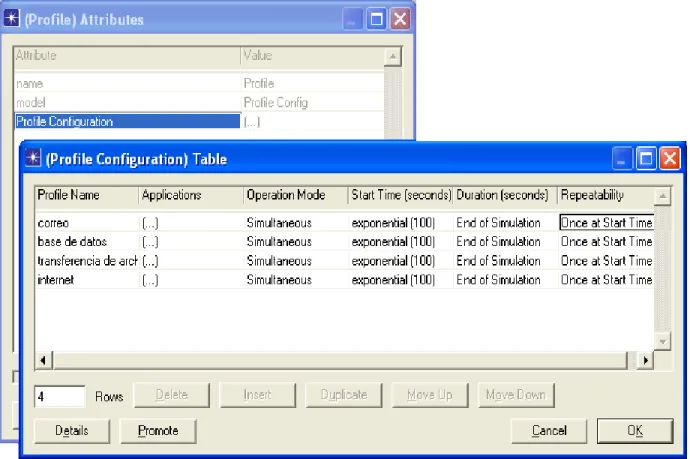
Task: Click Simultaneous cell in base de datos row
Action: click(x=296, y=242)
